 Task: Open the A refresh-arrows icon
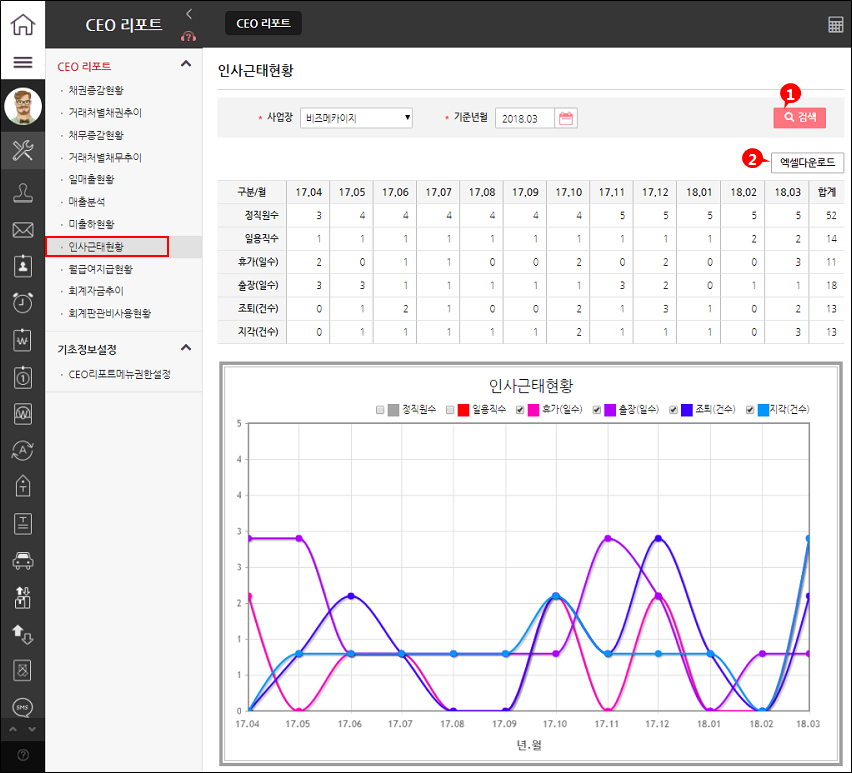pyautogui.click(x=23, y=450)
